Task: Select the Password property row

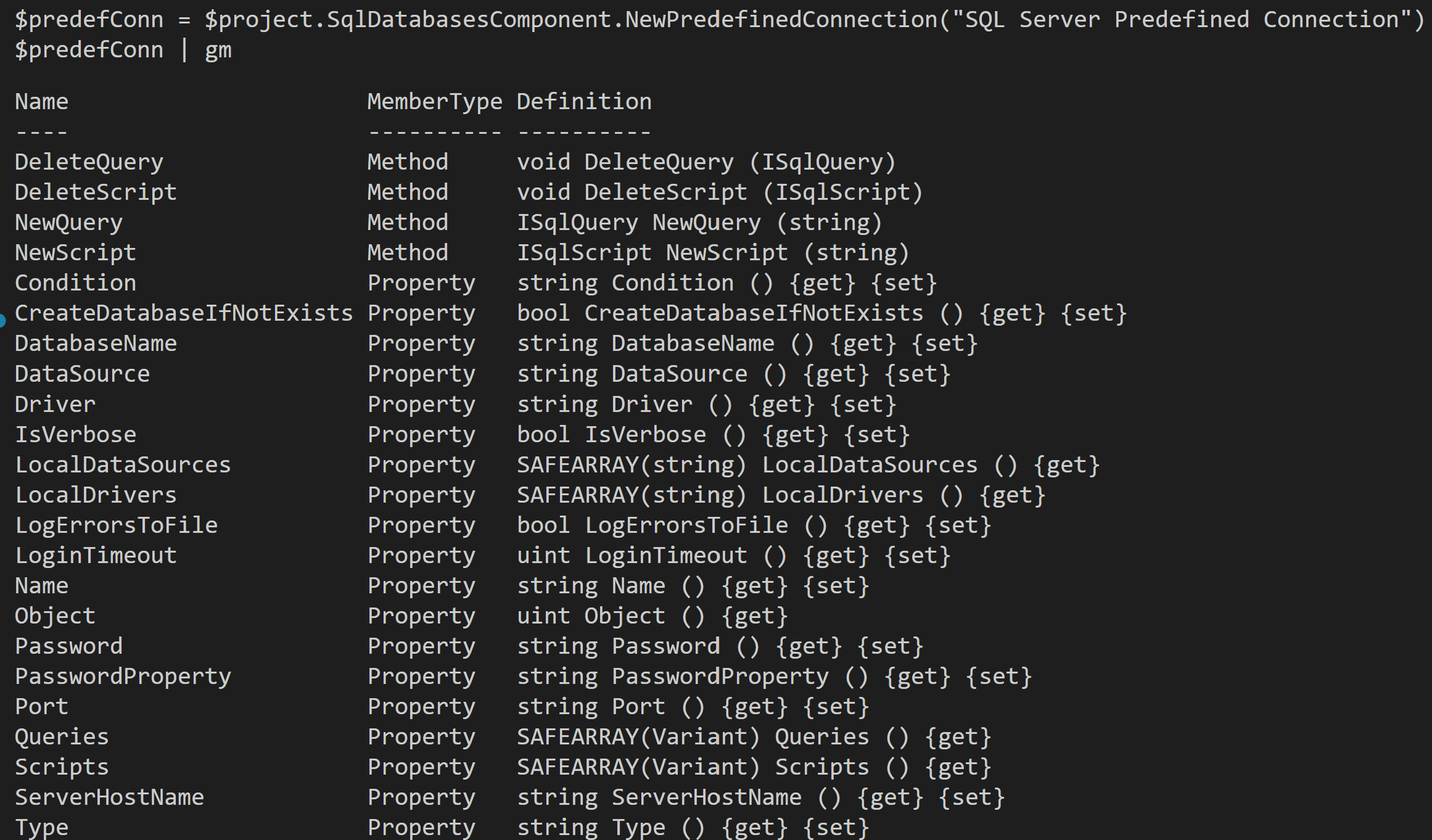Action: [x=68, y=645]
